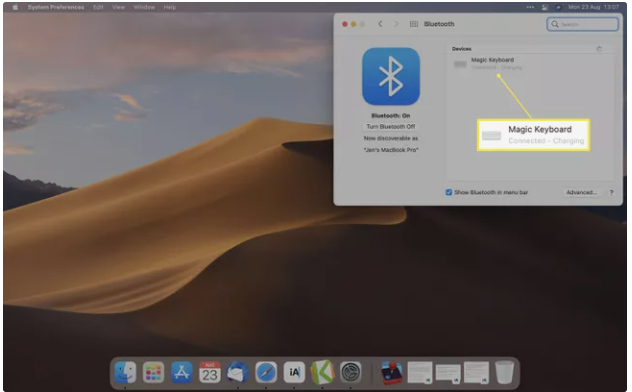Open System Preferences gear in Dock
Image resolution: width=632 pixels, height=392 pixels.
click(x=350, y=372)
